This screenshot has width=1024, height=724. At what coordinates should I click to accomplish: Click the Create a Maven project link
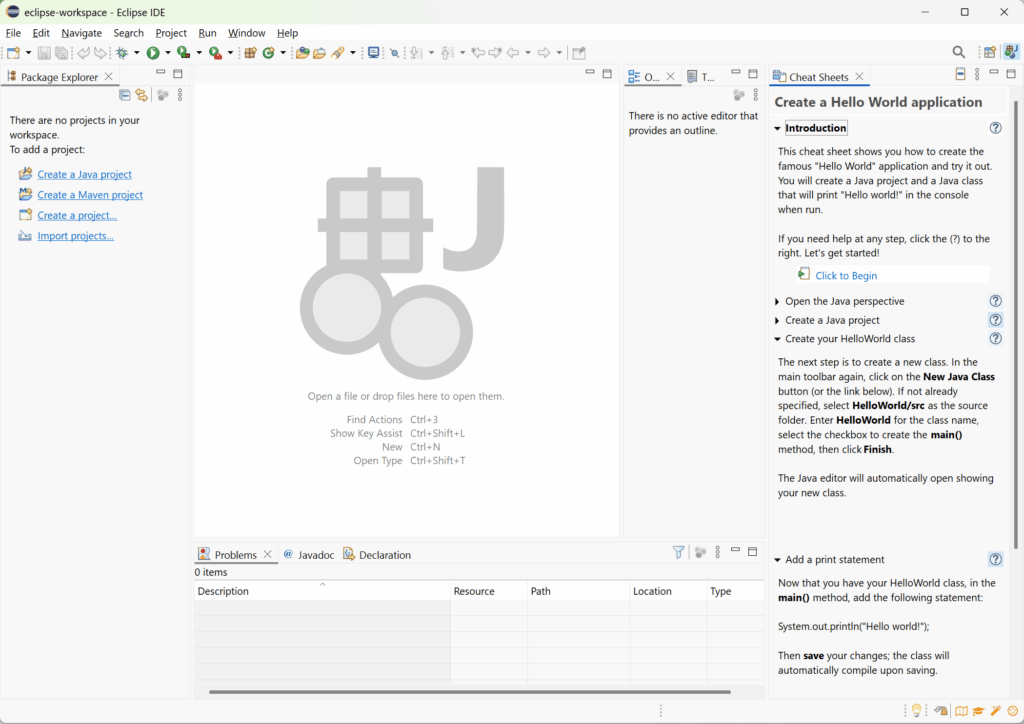coord(90,195)
